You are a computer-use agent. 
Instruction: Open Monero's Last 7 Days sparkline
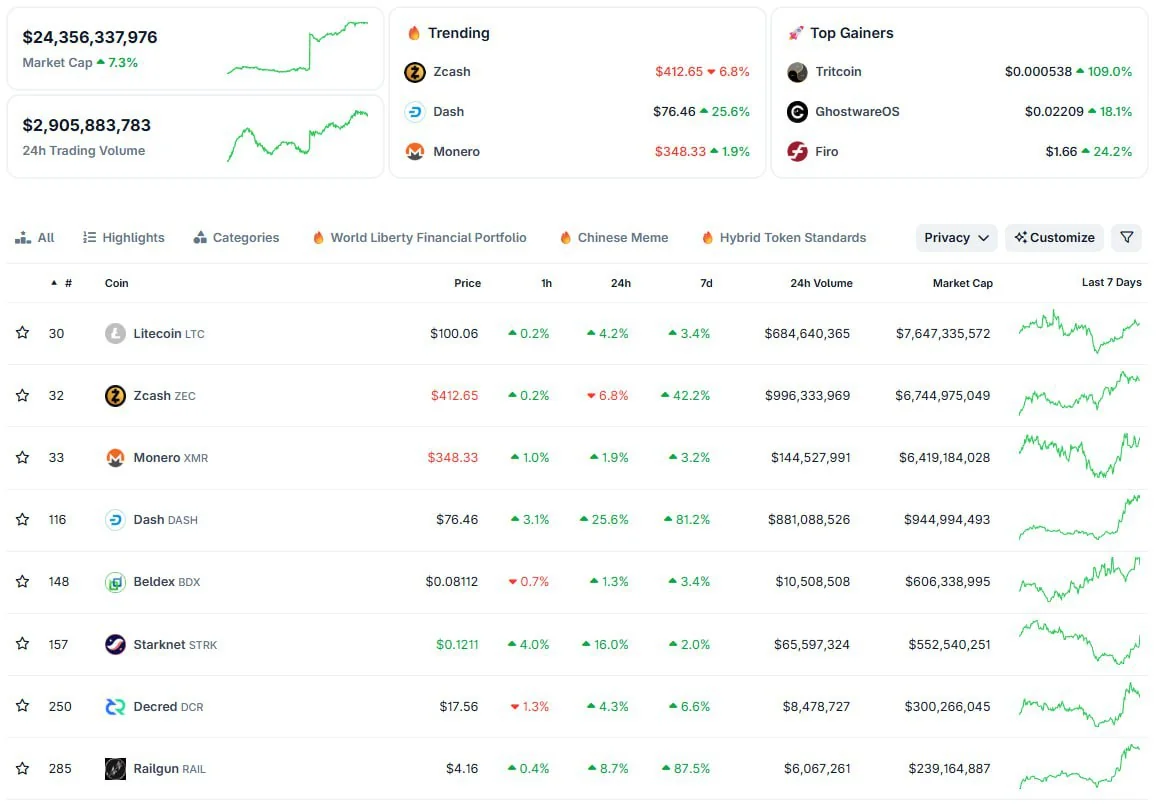[x=1079, y=457]
